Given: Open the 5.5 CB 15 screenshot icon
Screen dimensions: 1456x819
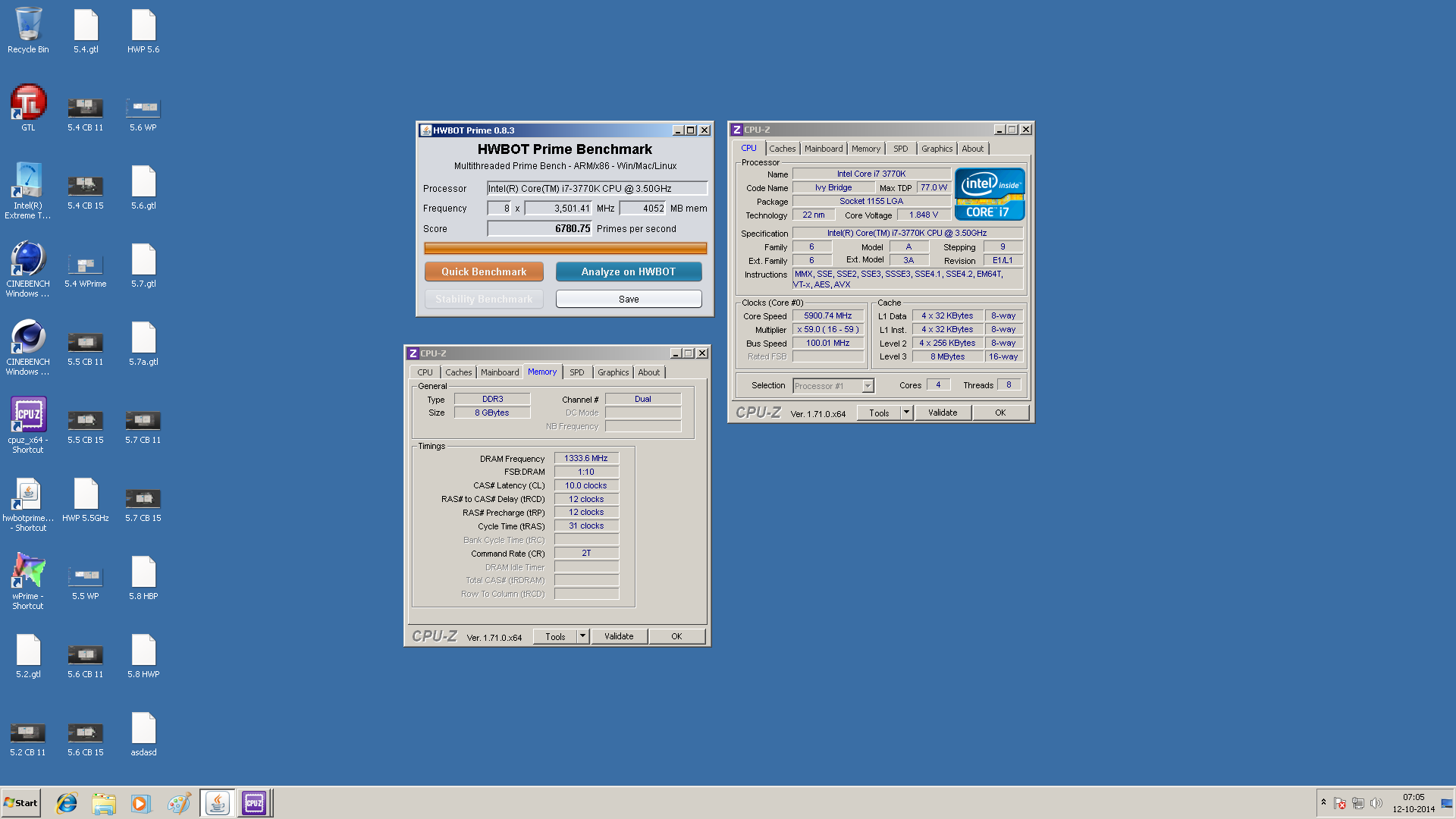Looking at the screenshot, I should click(x=86, y=426).
